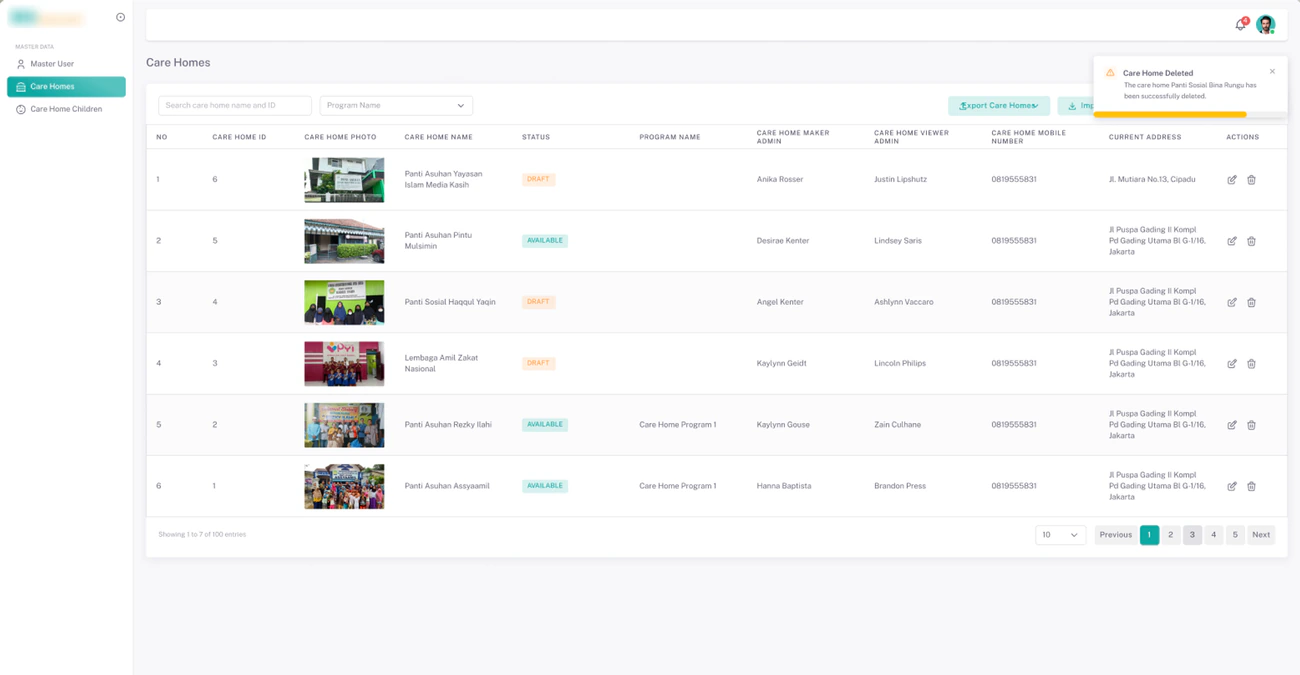This screenshot has height=675, width=1300.
Task: Open the user profile avatar
Action: 1266,25
